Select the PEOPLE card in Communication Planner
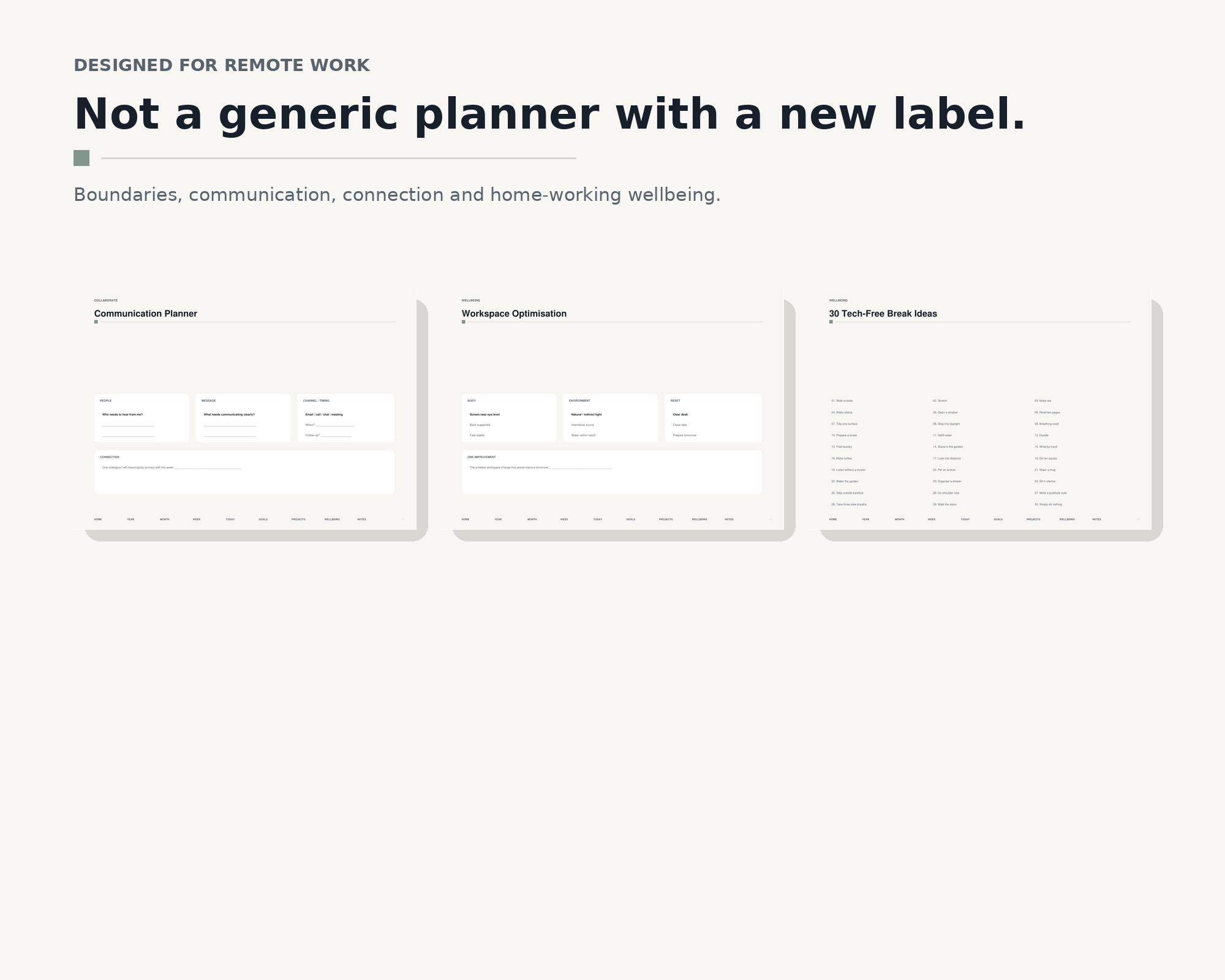Image resolution: width=1225 pixels, height=980 pixels. coord(141,418)
